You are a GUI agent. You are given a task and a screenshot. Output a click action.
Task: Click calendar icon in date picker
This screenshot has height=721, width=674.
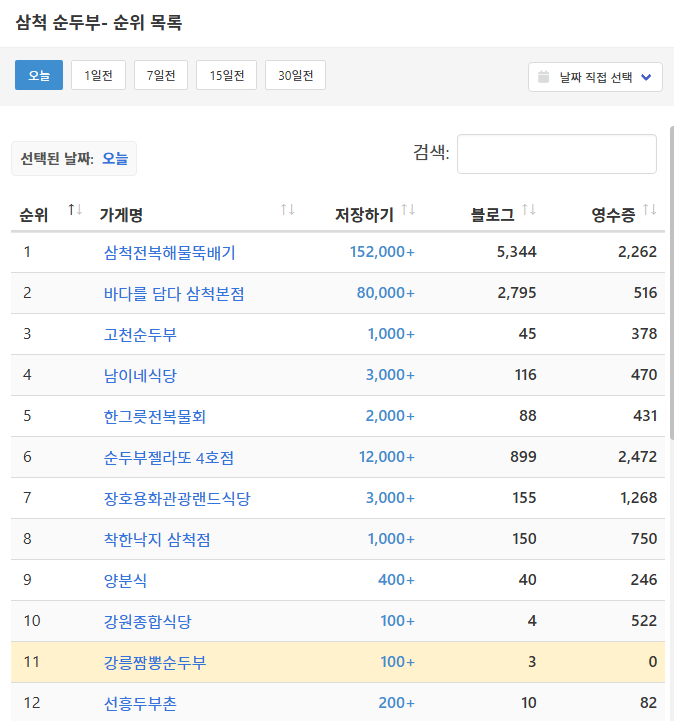(x=544, y=77)
